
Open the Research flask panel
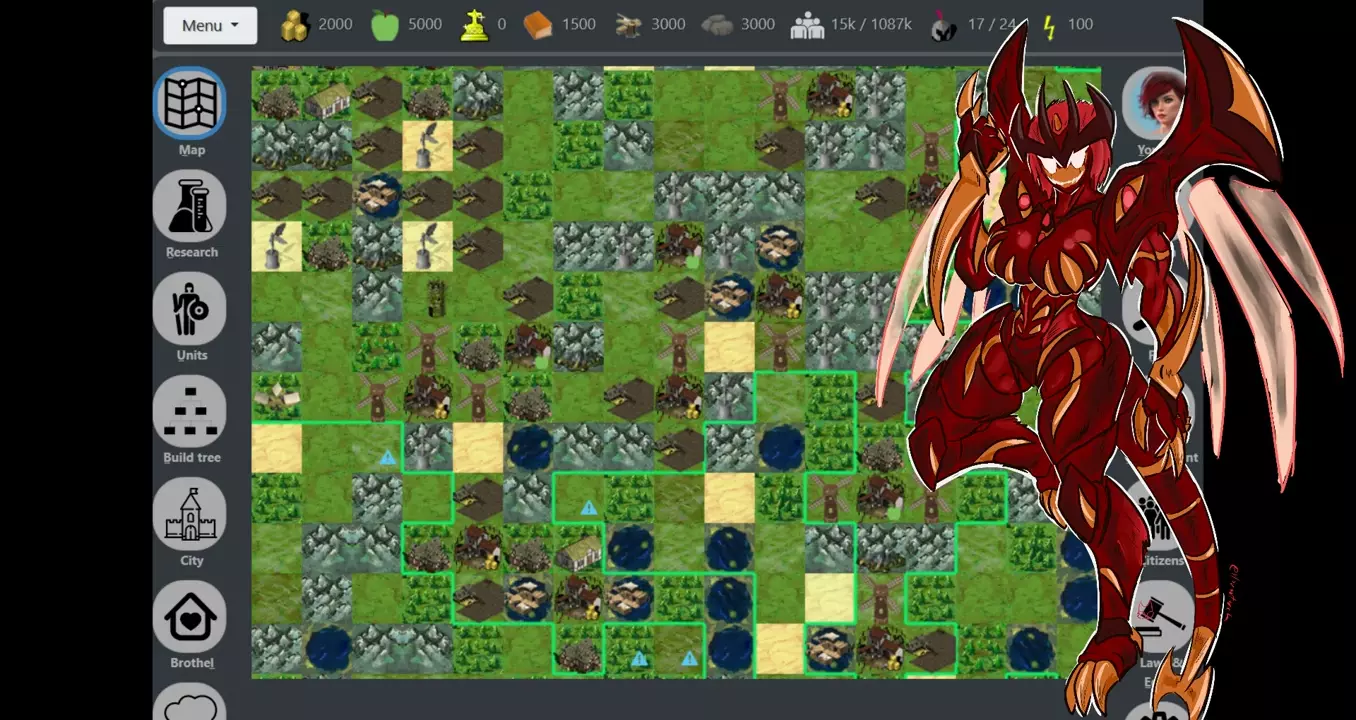[x=190, y=206]
